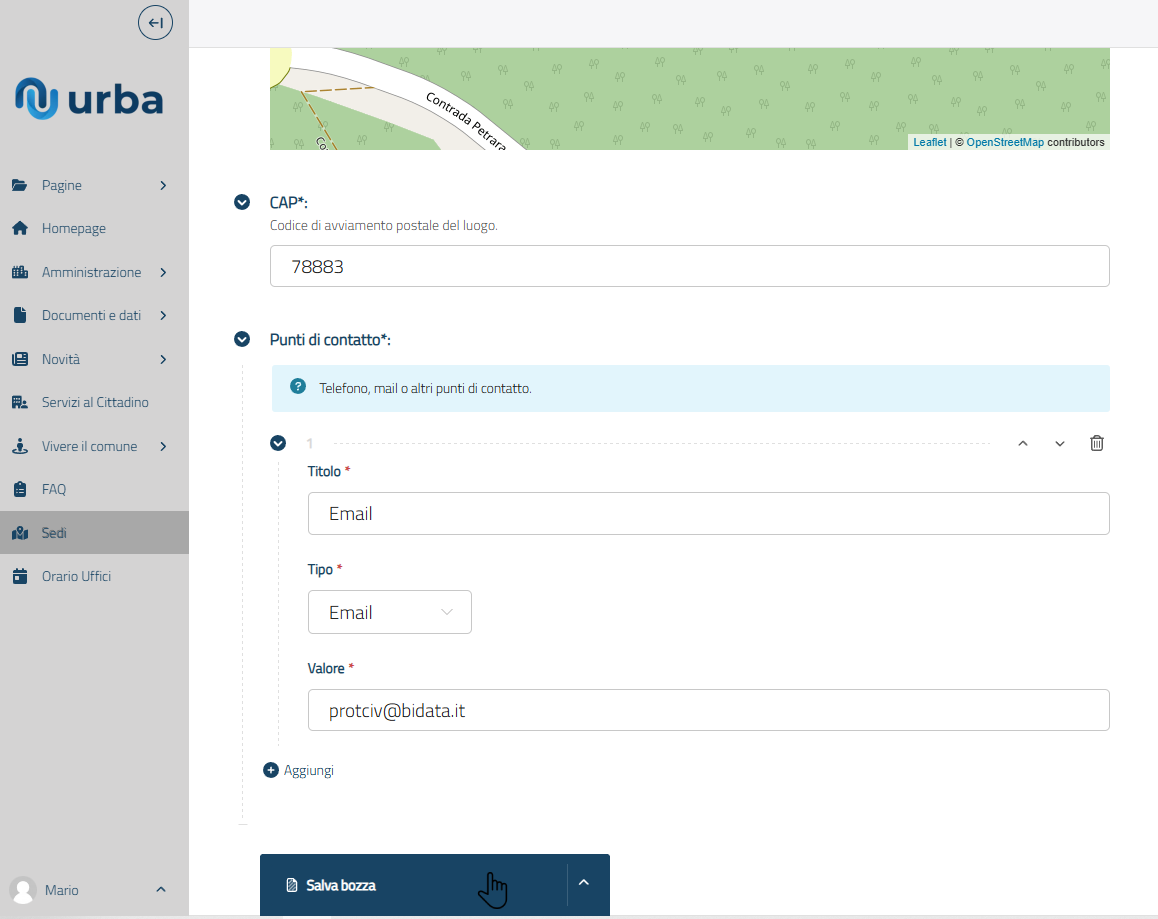
Task: Open the OpenStreetMap link on map
Action: (1004, 142)
